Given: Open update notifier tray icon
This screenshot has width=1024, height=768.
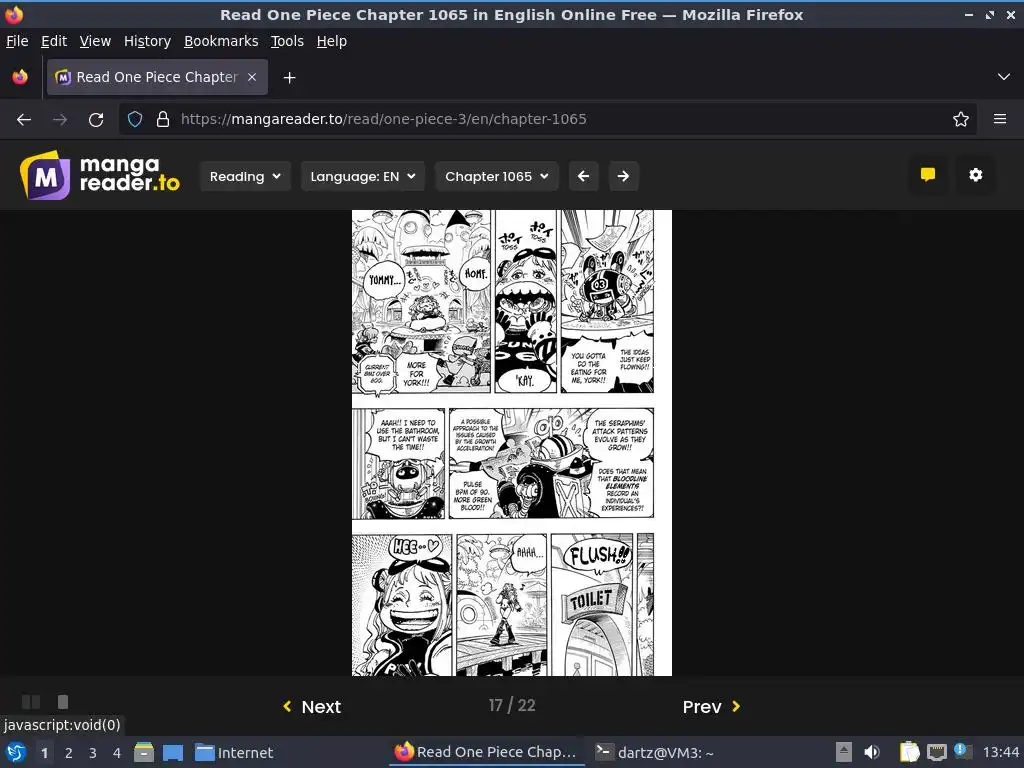Looking at the screenshot, I should point(962,751).
